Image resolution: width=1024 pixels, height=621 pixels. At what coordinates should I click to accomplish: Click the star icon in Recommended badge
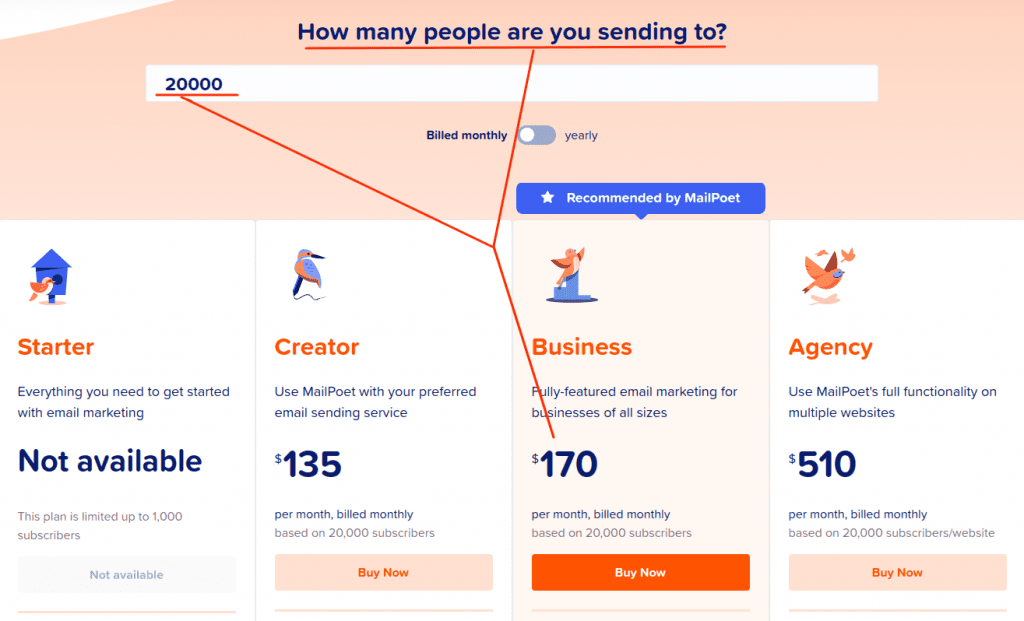coord(547,197)
